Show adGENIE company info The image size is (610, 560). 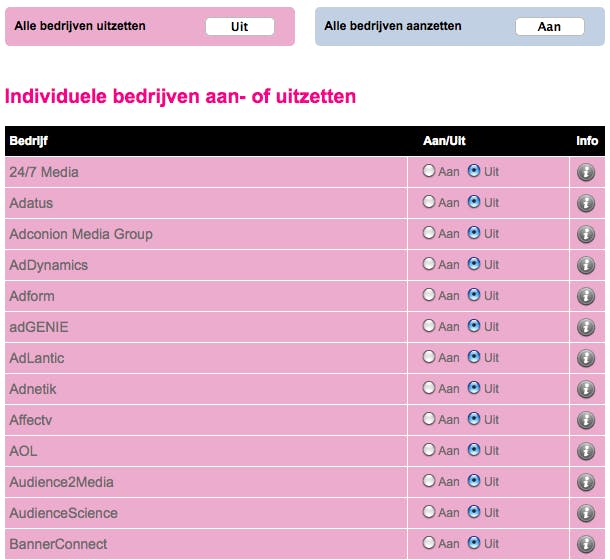(x=585, y=327)
